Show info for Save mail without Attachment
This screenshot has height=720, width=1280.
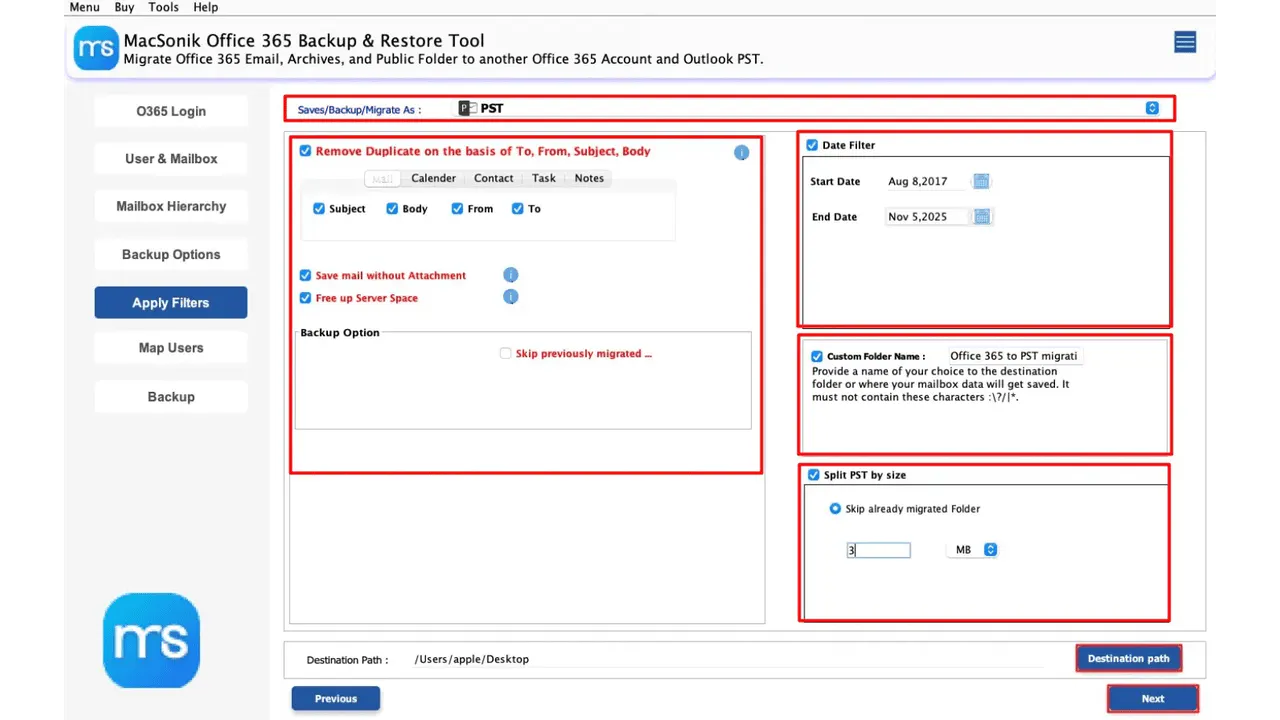pos(510,275)
